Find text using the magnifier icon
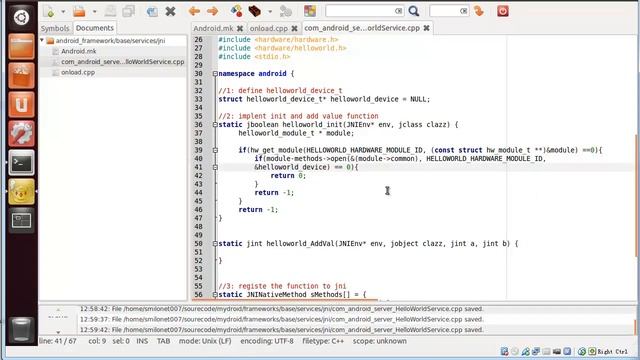This screenshot has width=640, height=360. 414,11
